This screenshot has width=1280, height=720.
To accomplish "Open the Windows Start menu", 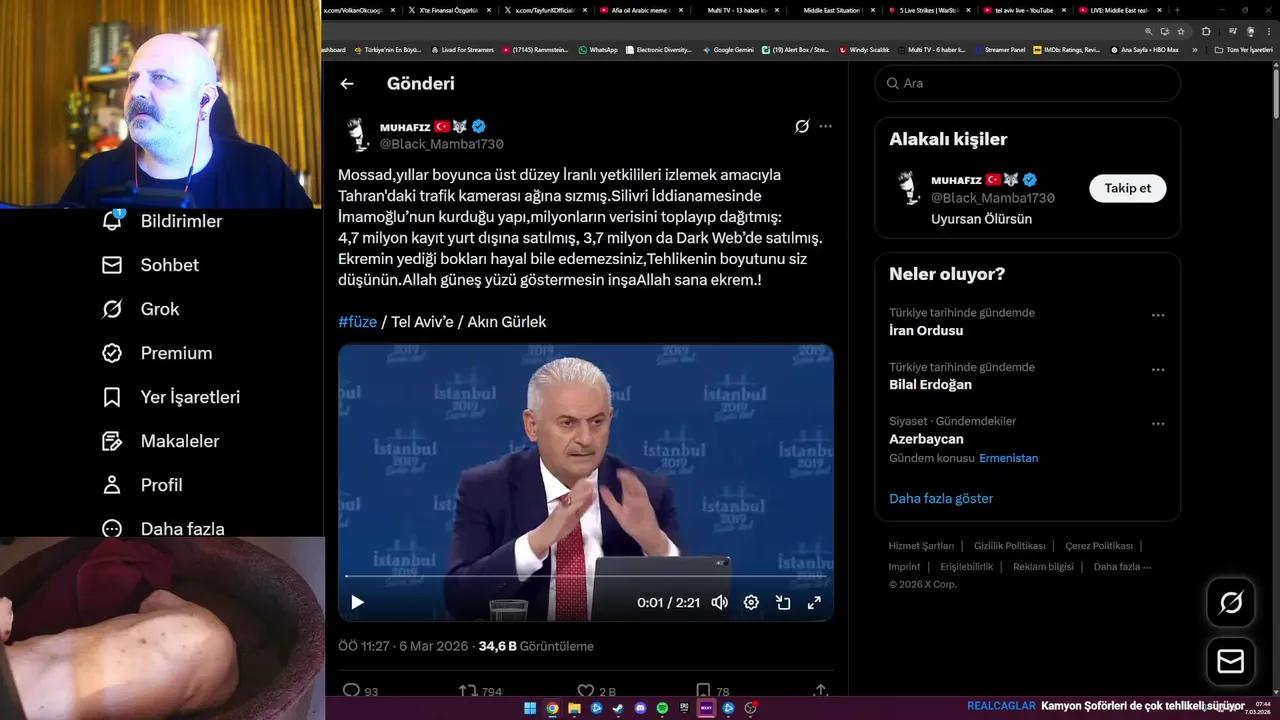I will [530, 708].
